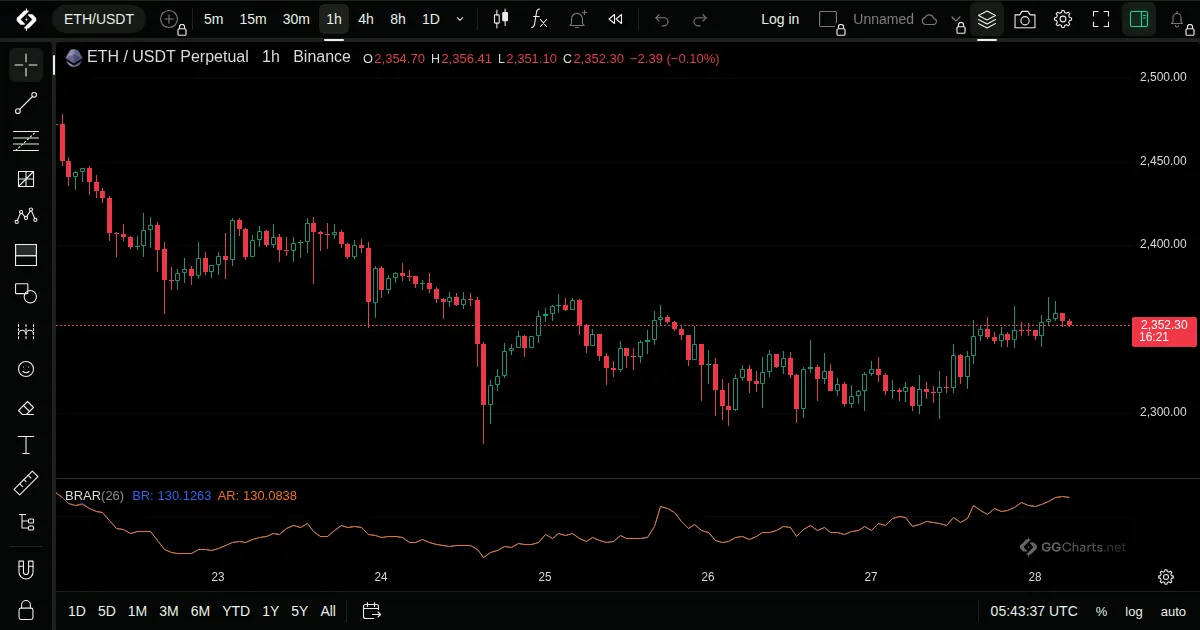The width and height of the screenshot is (1200, 630).
Task: Select the trend line drawing tool
Action: [x=26, y=104]
